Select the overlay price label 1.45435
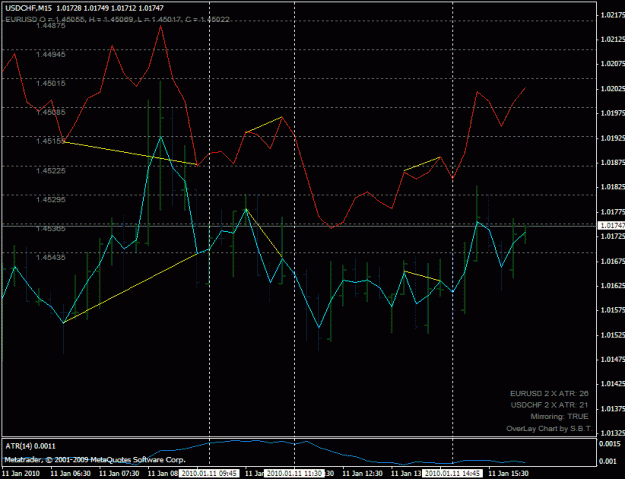 [x=51, y=257]
